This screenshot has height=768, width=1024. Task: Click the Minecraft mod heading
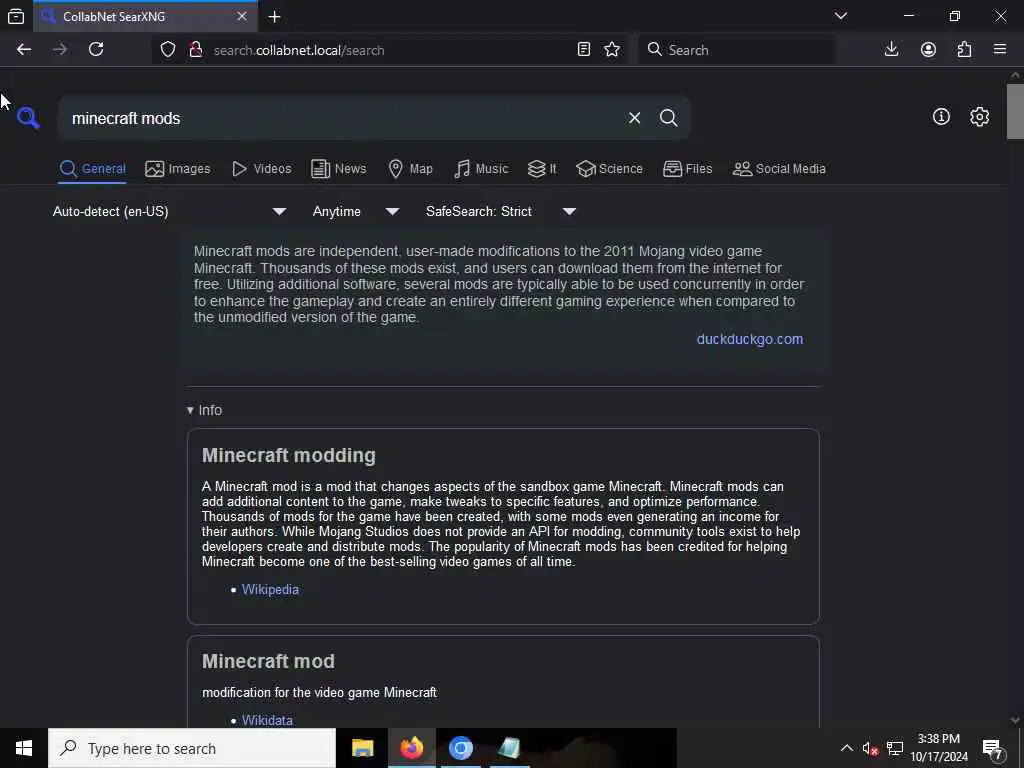coord(268,661)
